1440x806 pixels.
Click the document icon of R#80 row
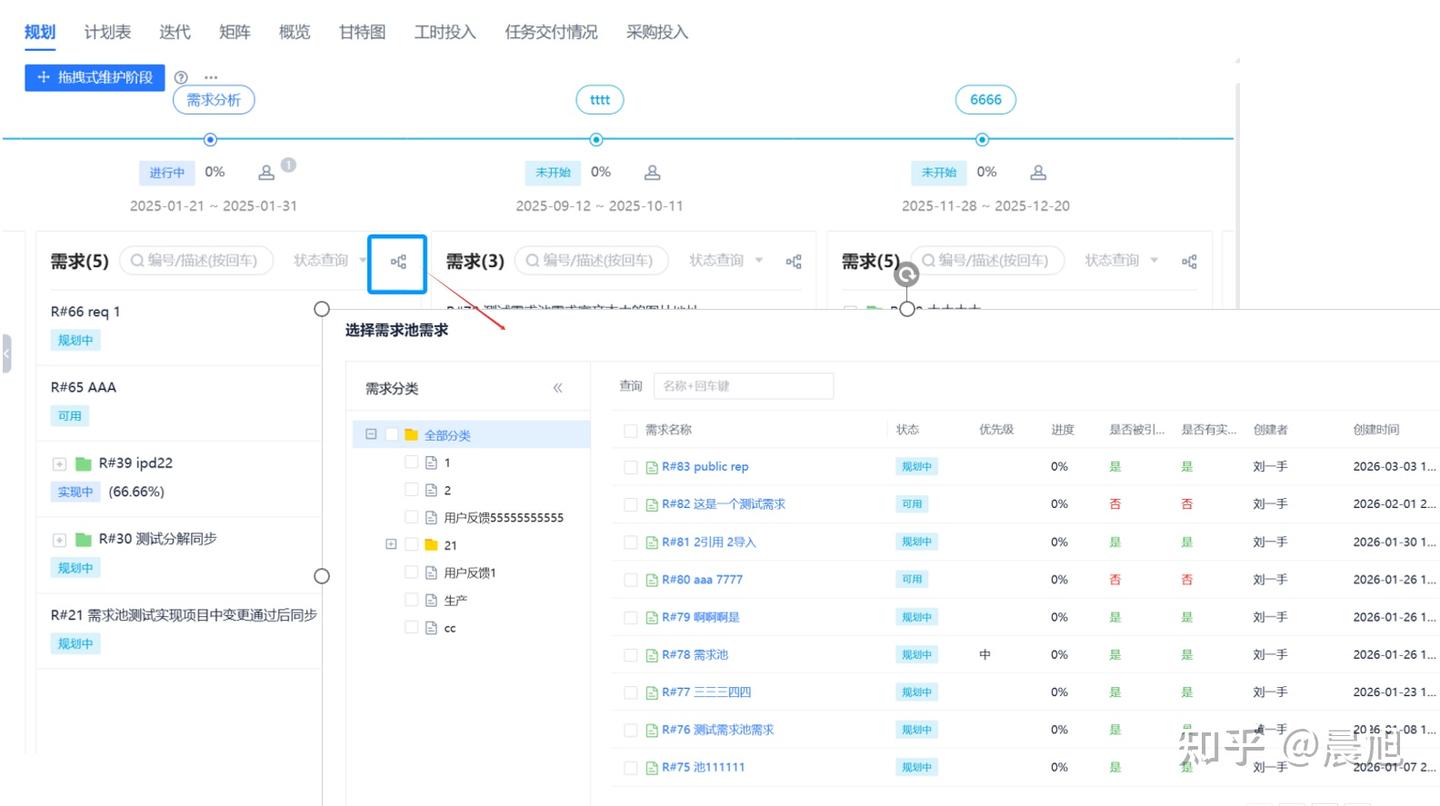click(652, 580)
